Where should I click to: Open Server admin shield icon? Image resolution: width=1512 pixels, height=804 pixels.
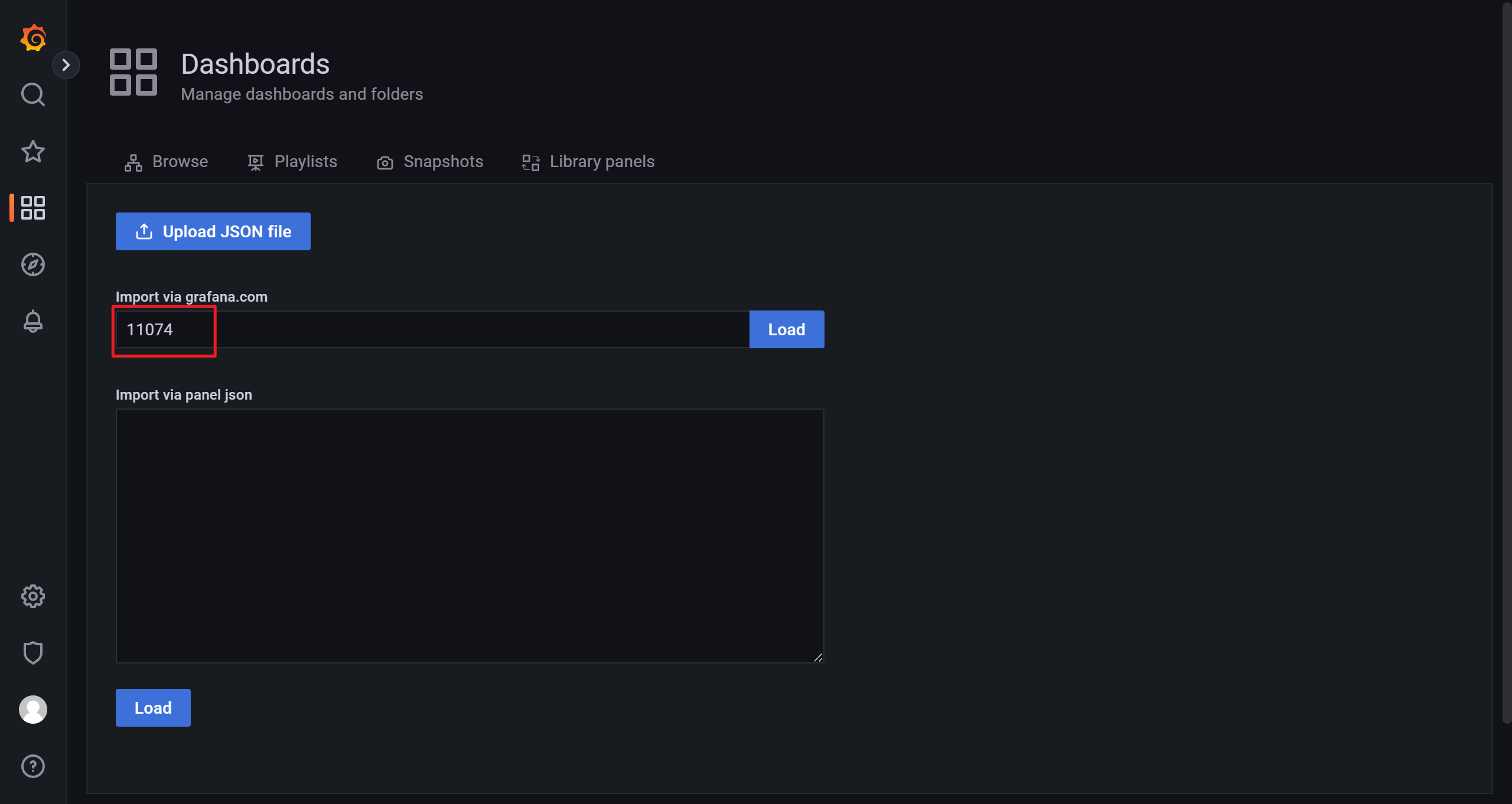pos(33,653)
